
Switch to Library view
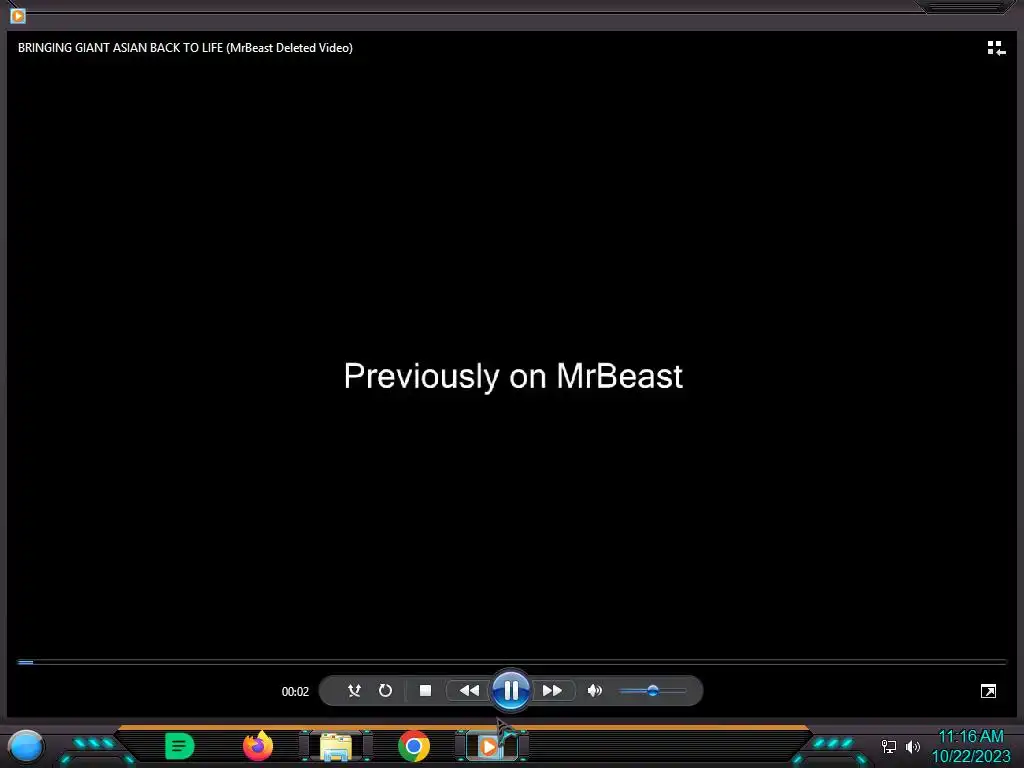[x=996, y=48]
